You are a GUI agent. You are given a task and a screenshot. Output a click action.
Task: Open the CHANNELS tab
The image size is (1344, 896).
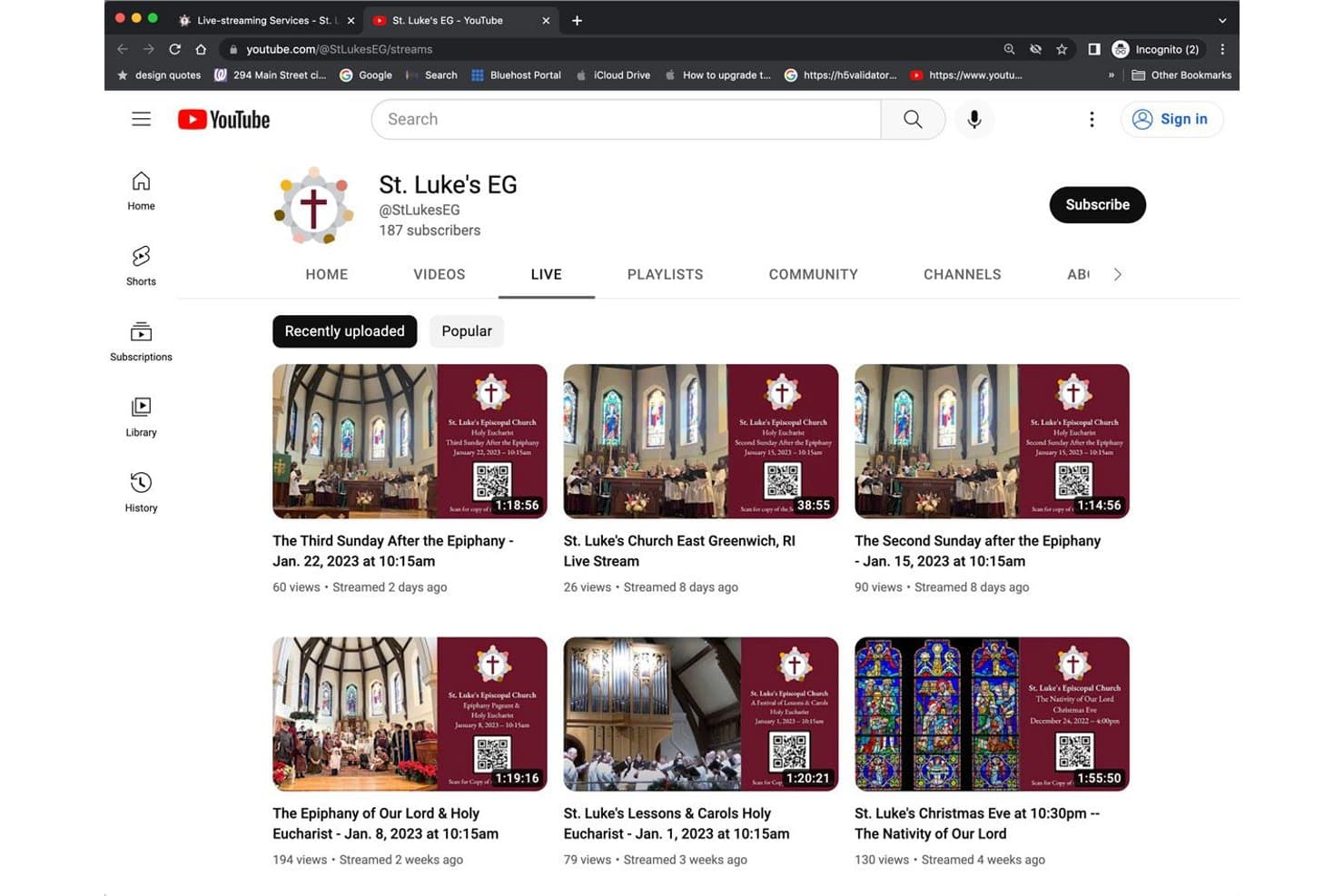(x=963, y=274)
